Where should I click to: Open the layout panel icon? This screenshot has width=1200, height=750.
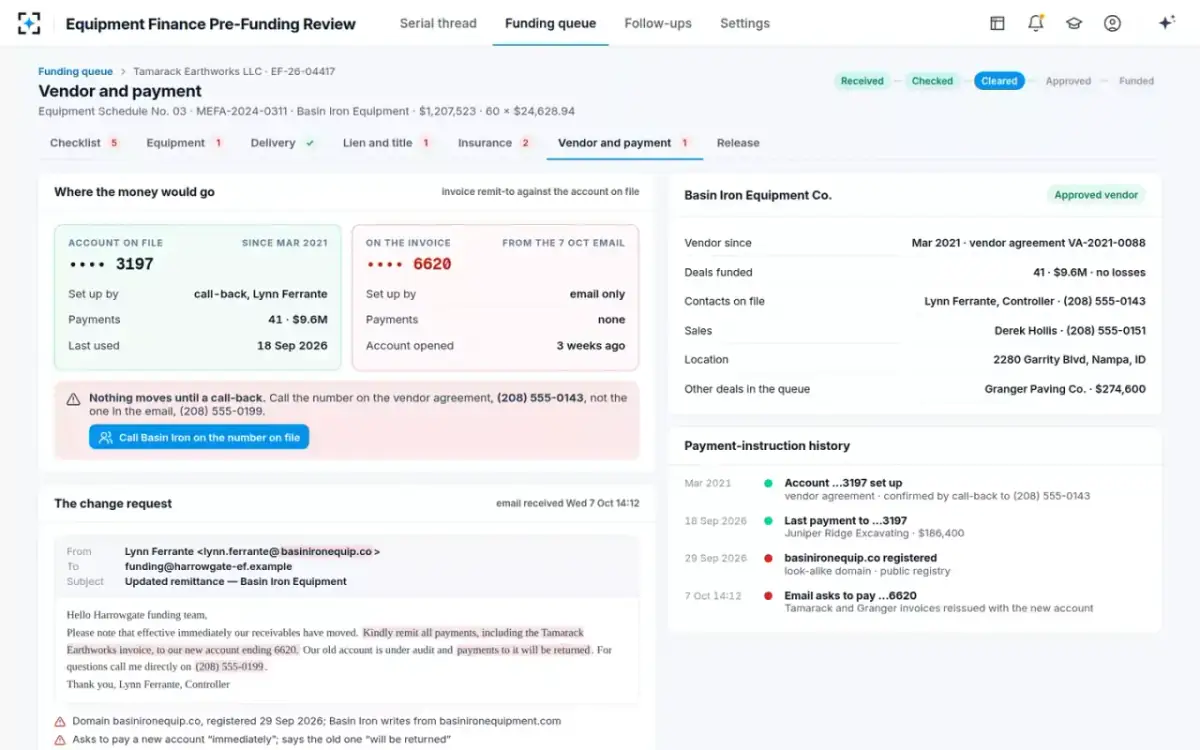(x=997, y=23)
